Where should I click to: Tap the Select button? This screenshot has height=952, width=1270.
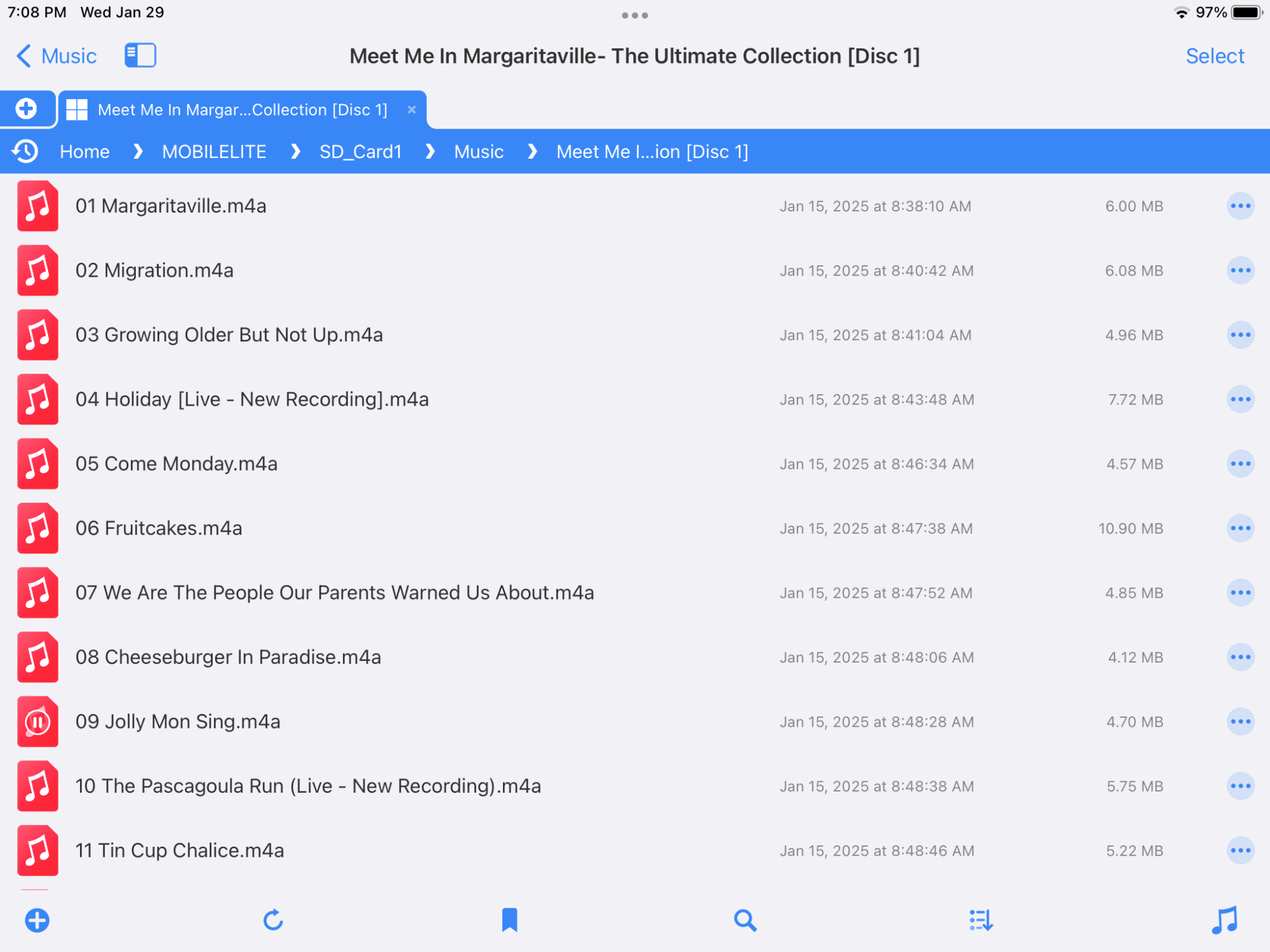1214,56
